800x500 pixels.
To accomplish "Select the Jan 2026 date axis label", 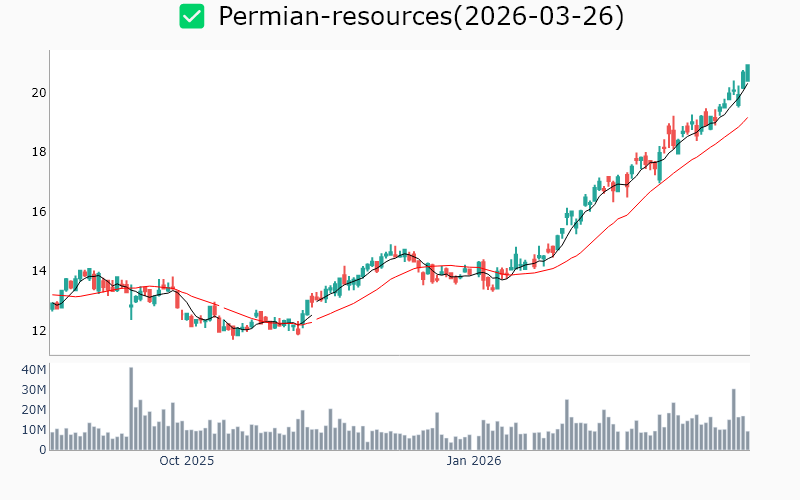I will tap(473, 461).
